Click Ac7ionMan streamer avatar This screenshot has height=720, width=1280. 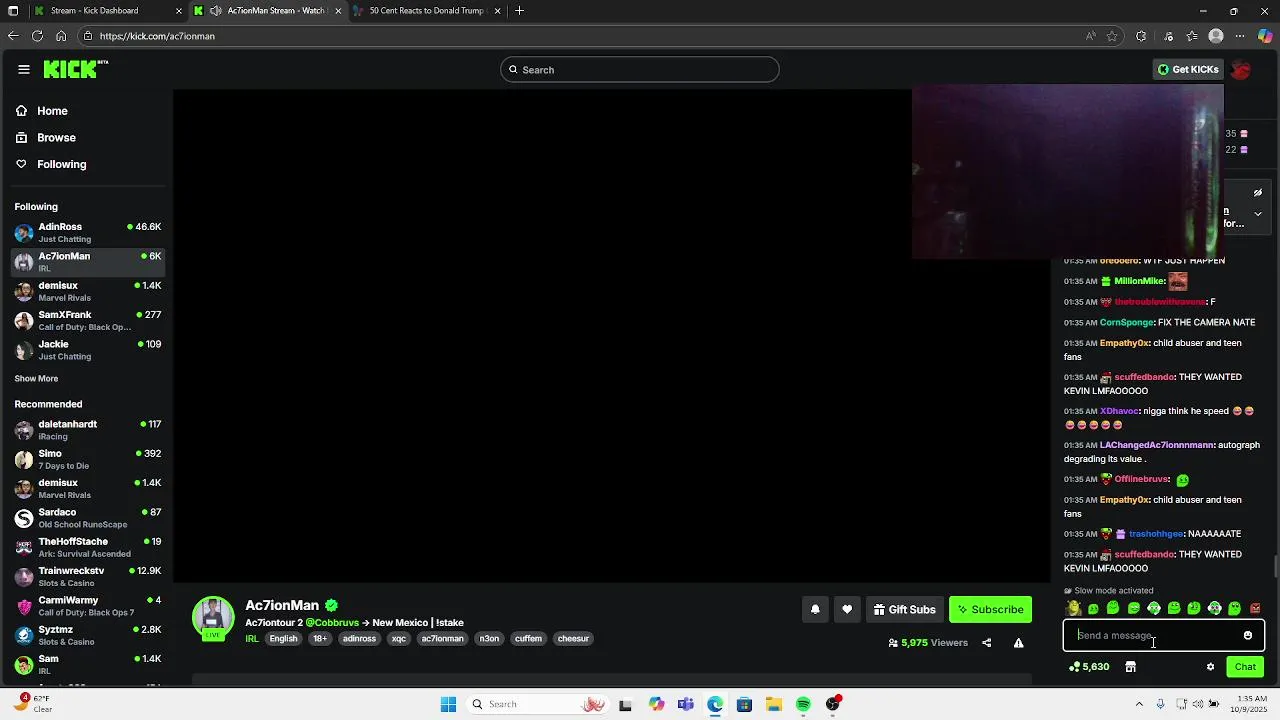pyautogui.click(x=213, y=618)
